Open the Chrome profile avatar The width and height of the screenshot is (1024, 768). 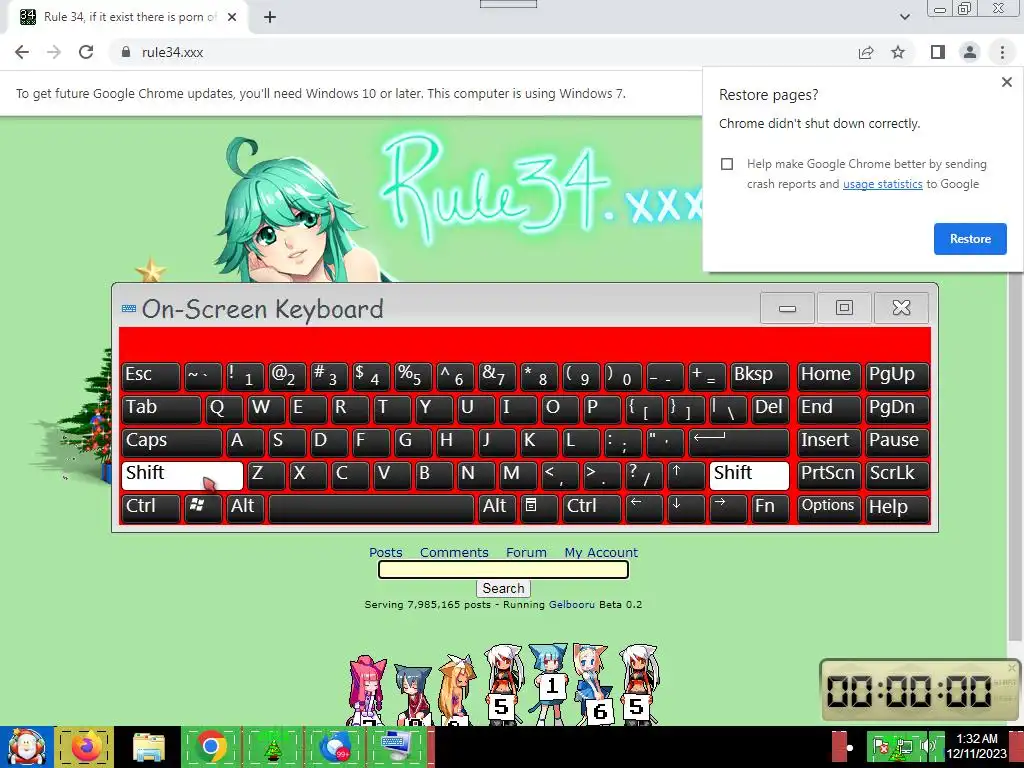pos(970,52)
